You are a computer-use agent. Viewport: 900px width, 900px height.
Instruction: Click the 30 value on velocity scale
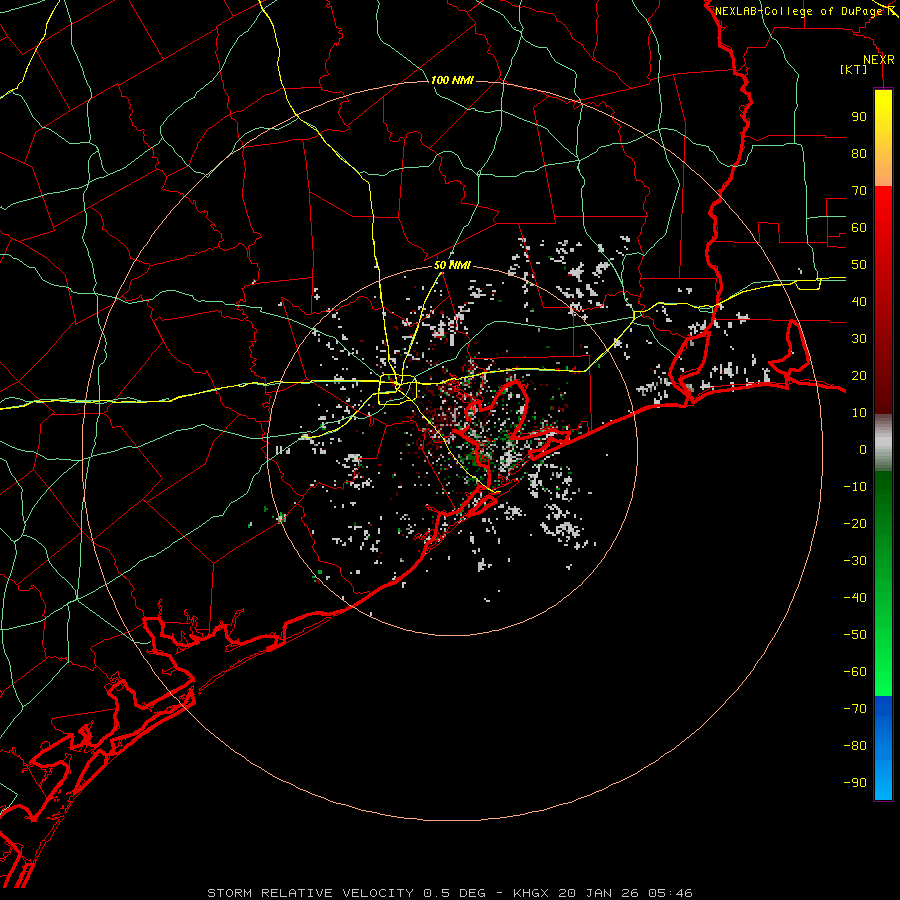(x=859, y=339)
